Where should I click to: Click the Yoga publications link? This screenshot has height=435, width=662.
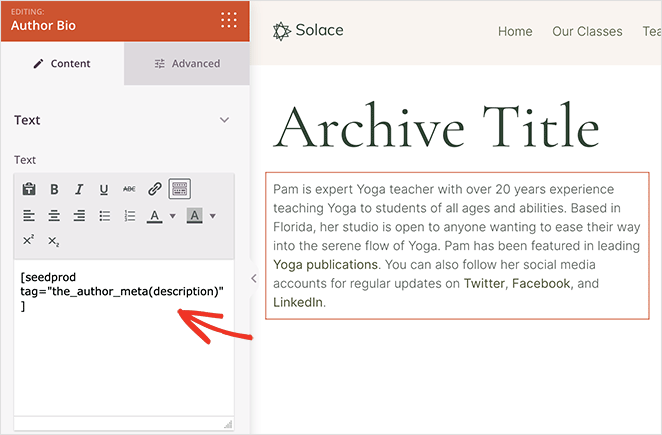[x=325, y=265]
